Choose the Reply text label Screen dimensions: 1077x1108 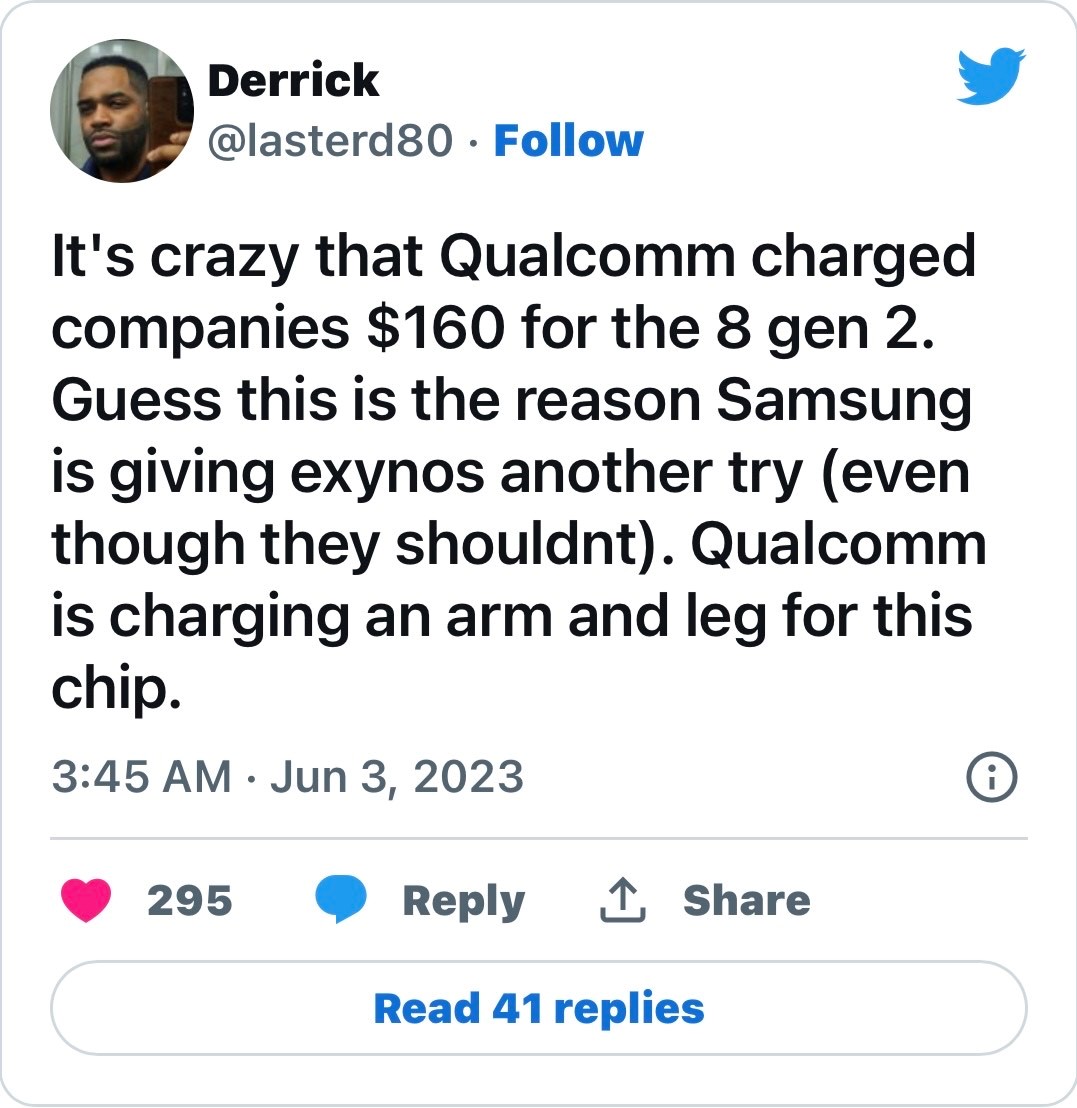point(464,901)
